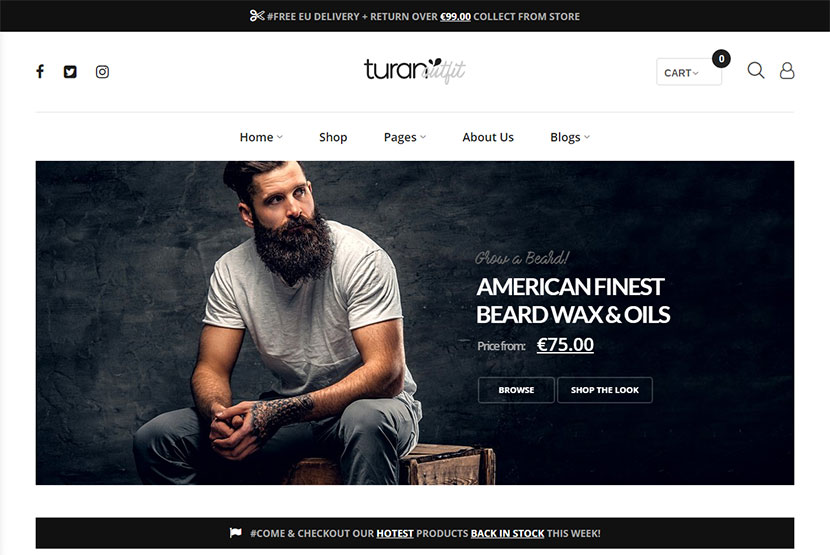Follow the BACK IN STOCK link
The width and height of the screenshot is (830, 555).
tap(507, 533)
